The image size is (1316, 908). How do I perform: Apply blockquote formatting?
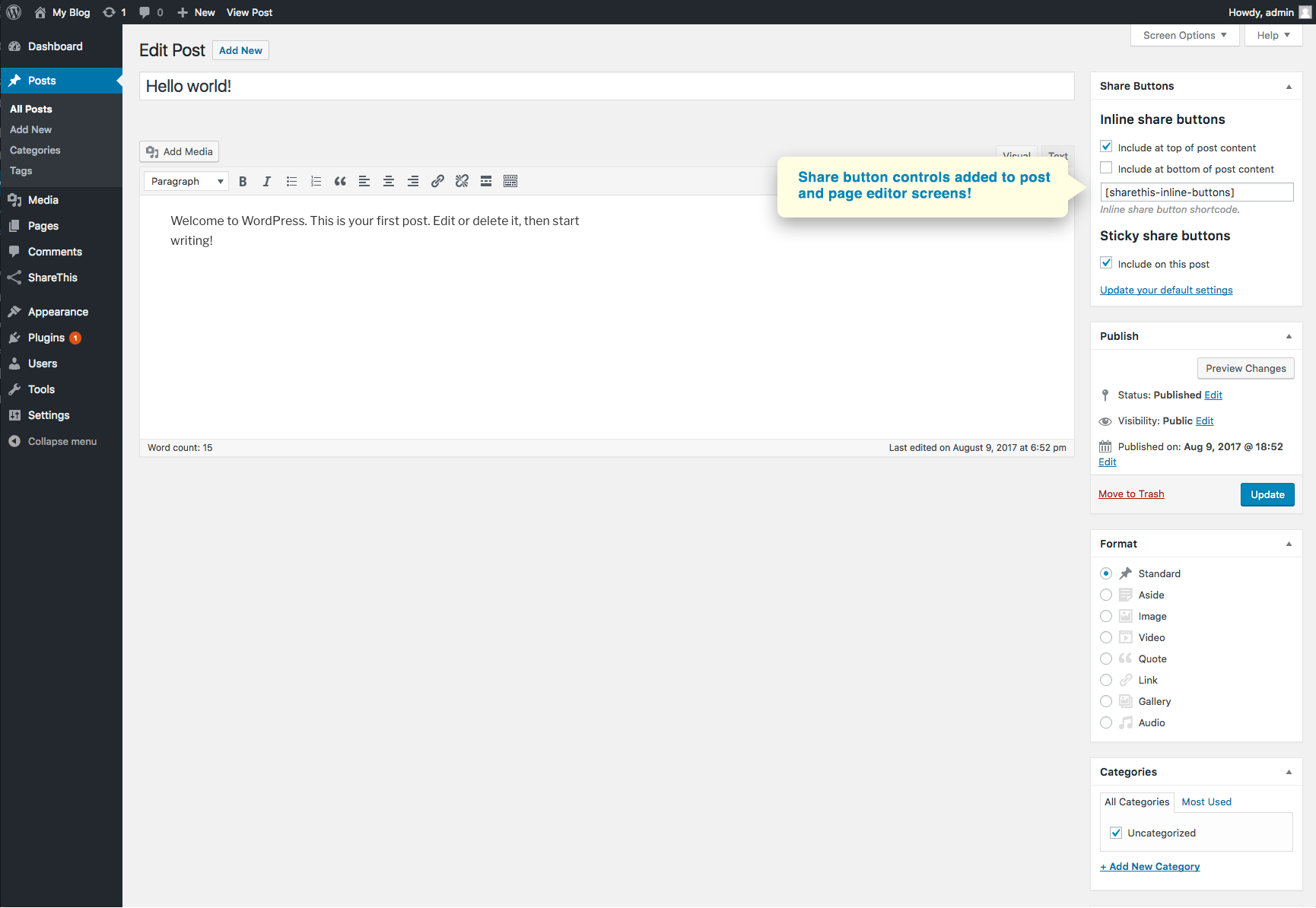(x=340, y=181)
